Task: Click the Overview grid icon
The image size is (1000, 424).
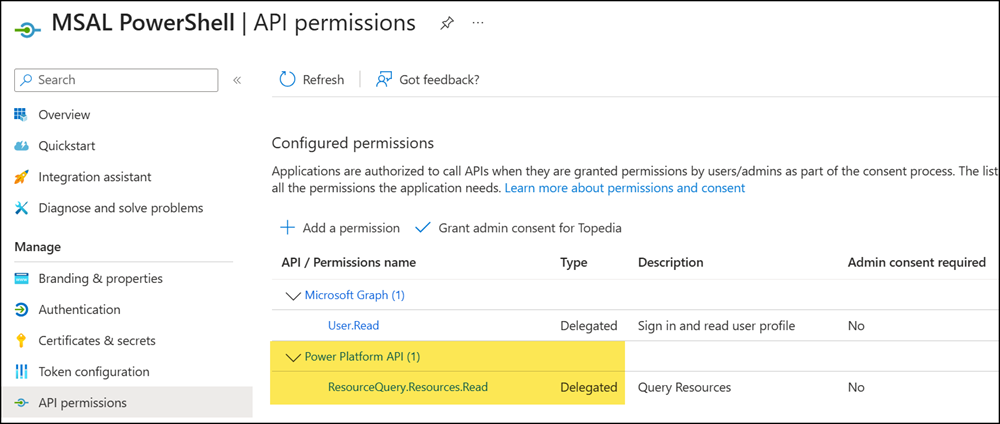Action: pyautogui.click(x=22, y=115)
